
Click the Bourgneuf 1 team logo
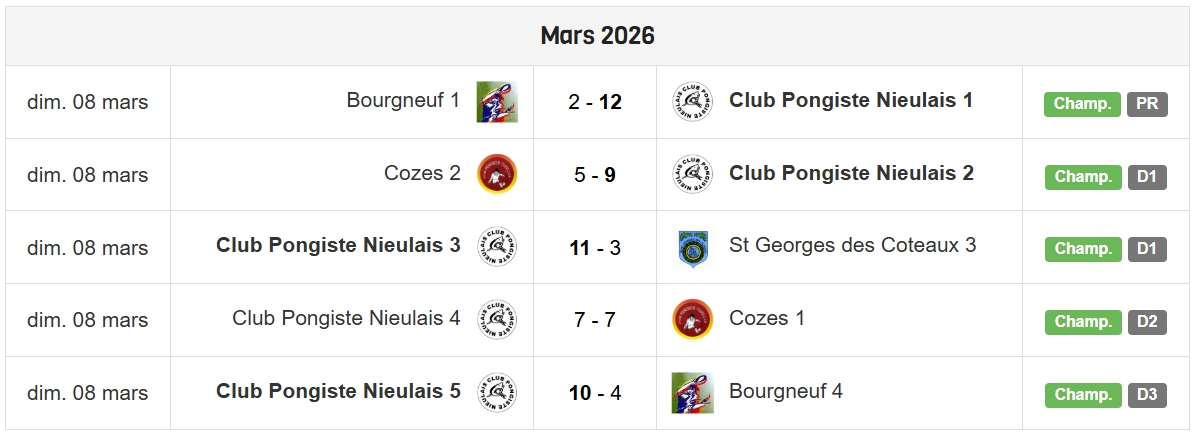497,102
